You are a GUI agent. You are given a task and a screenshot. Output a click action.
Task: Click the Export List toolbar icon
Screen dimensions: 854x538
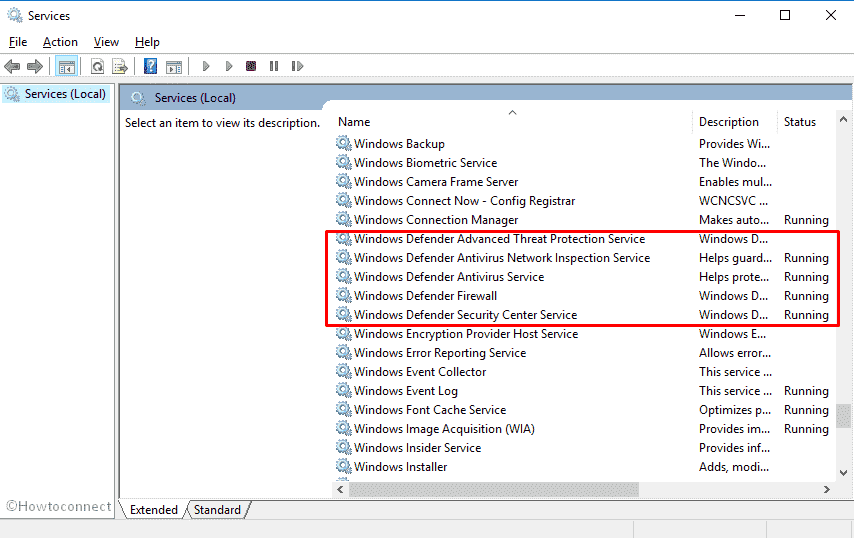pyautogui.click(x=119, y=66)
